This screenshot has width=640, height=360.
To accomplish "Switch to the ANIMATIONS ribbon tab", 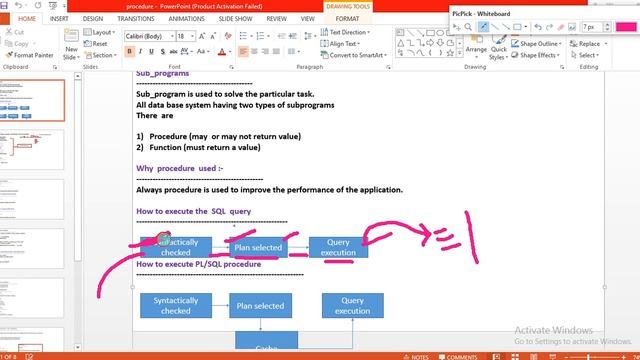I will tap(187, 19).
